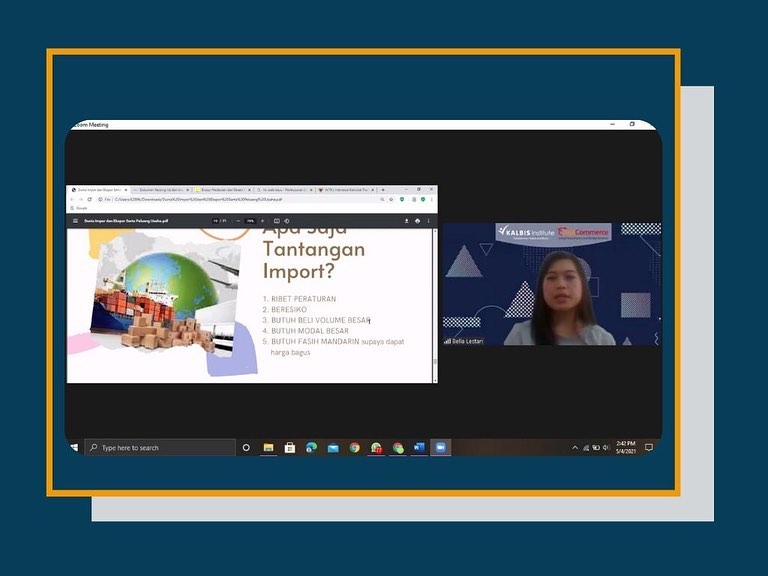The image size is (768, 576).
Task: Bookmark the page with star icon
Action: click(x=391, y=199)
